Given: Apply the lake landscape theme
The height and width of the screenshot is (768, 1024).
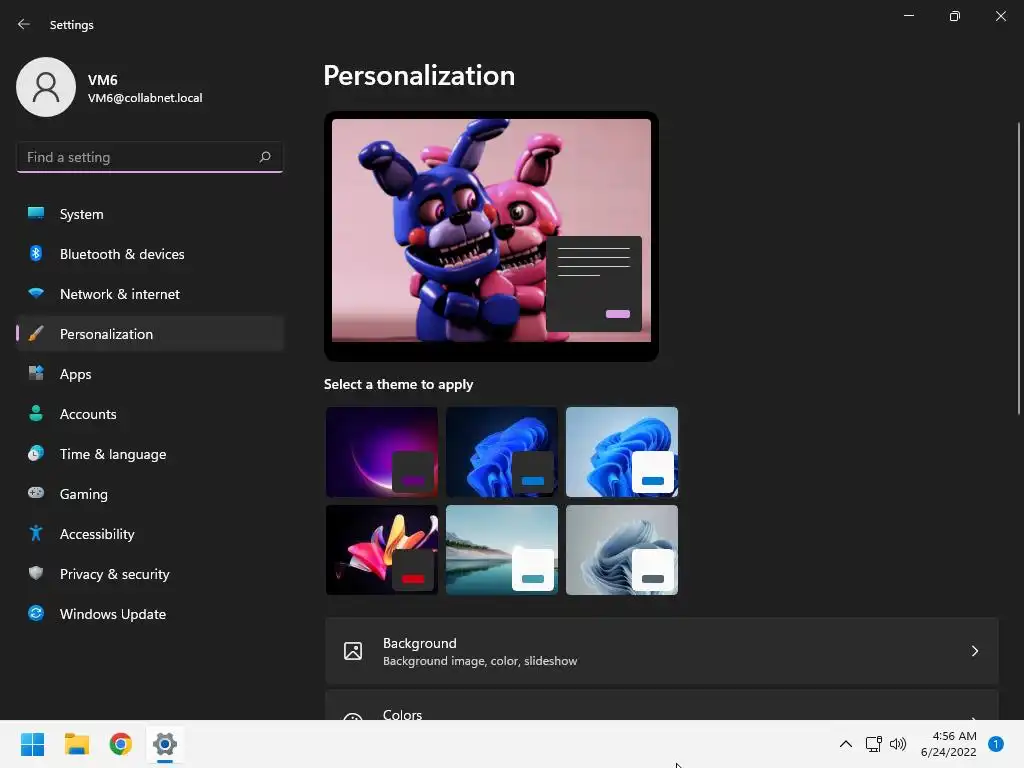Looking at the screenshot, I should point(502,550).
